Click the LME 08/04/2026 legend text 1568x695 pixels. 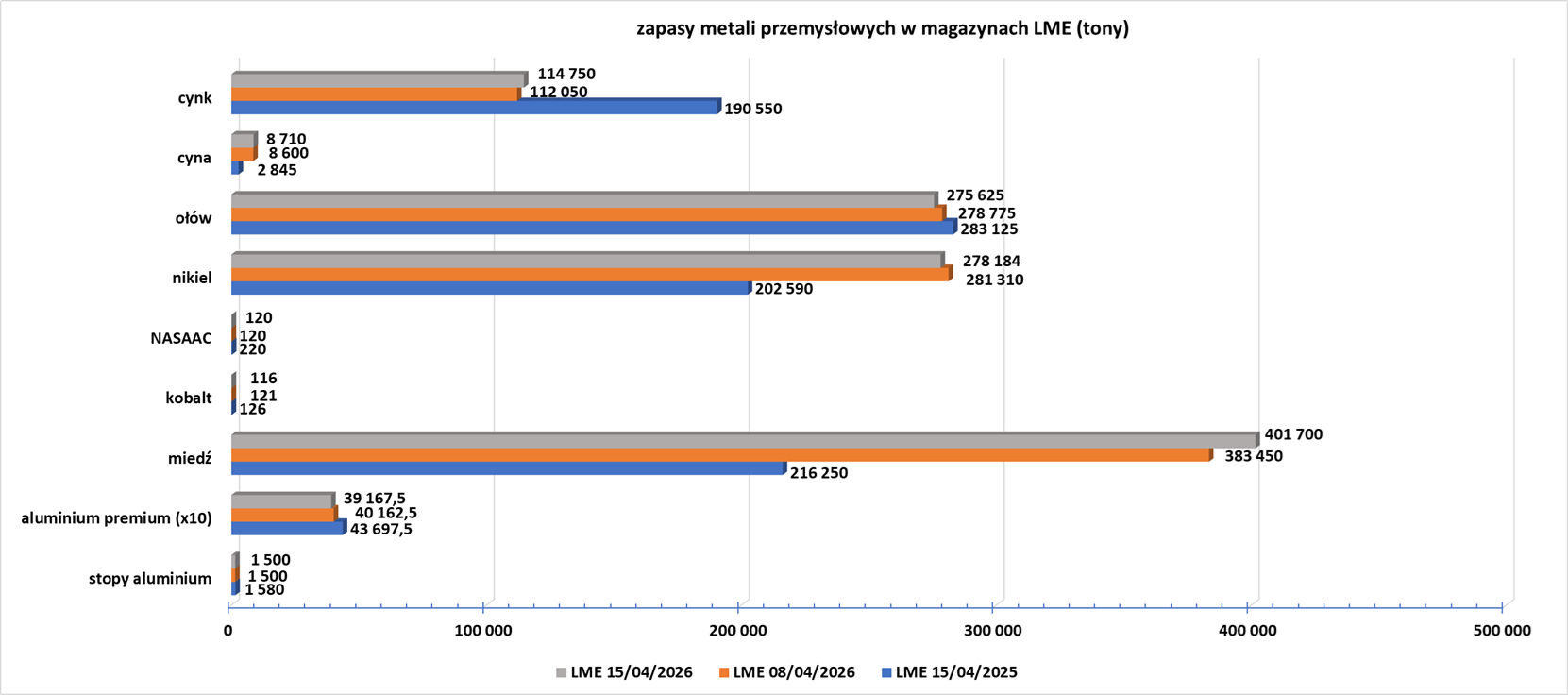click(794, 672)
